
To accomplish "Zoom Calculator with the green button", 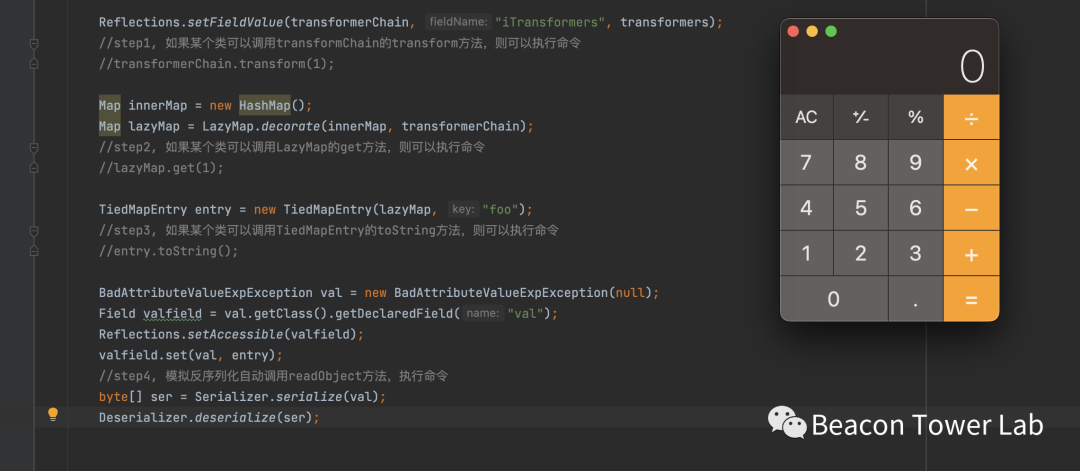I will [831, 31].
